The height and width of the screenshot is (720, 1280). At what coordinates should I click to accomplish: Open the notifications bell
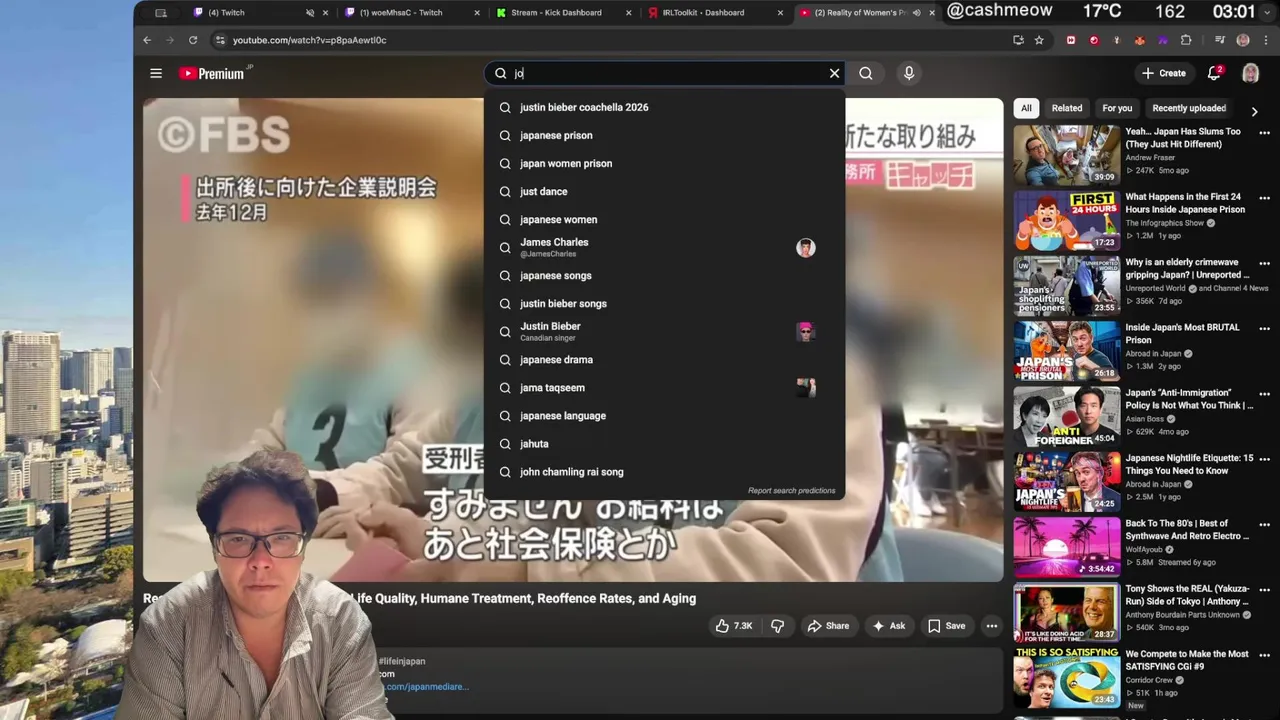[1214, 73]
